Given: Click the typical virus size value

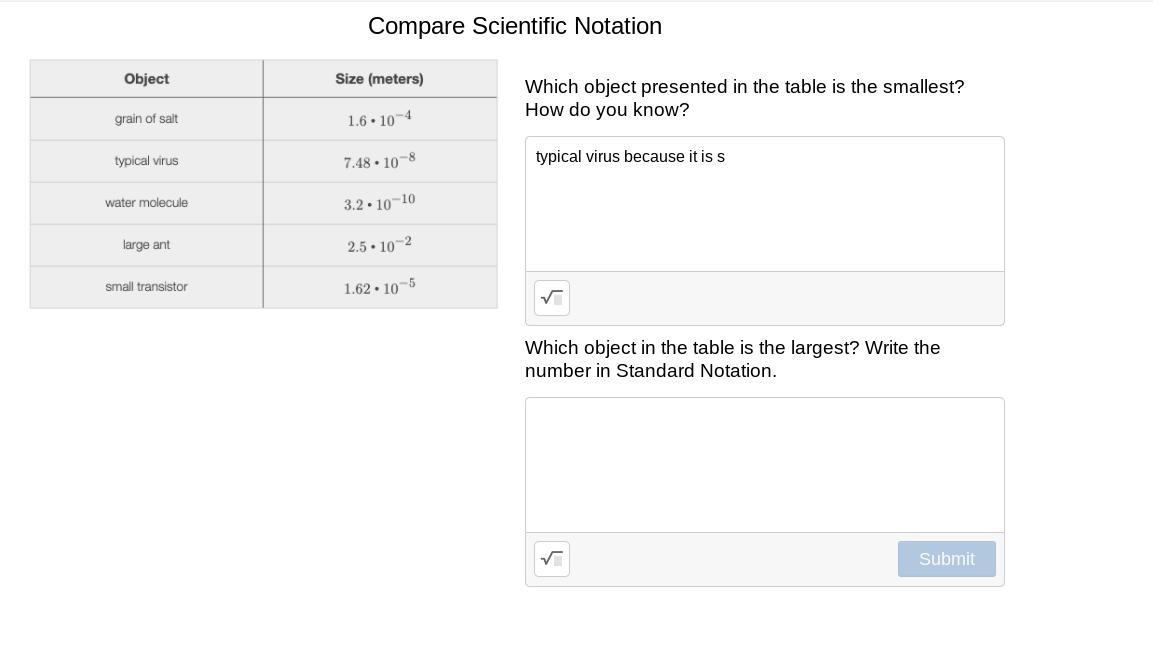Looking at the screenshot, I should coord(379,161).
